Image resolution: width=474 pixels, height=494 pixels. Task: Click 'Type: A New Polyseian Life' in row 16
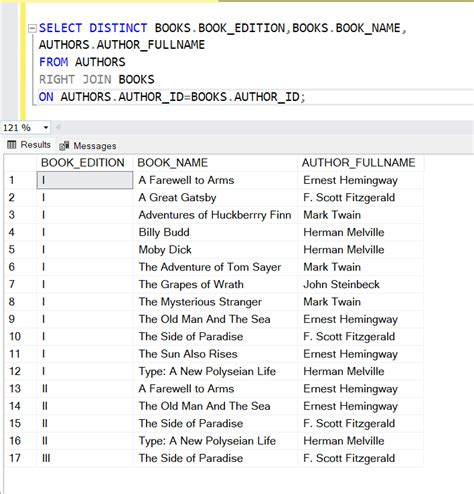click(x=215, y=441)
